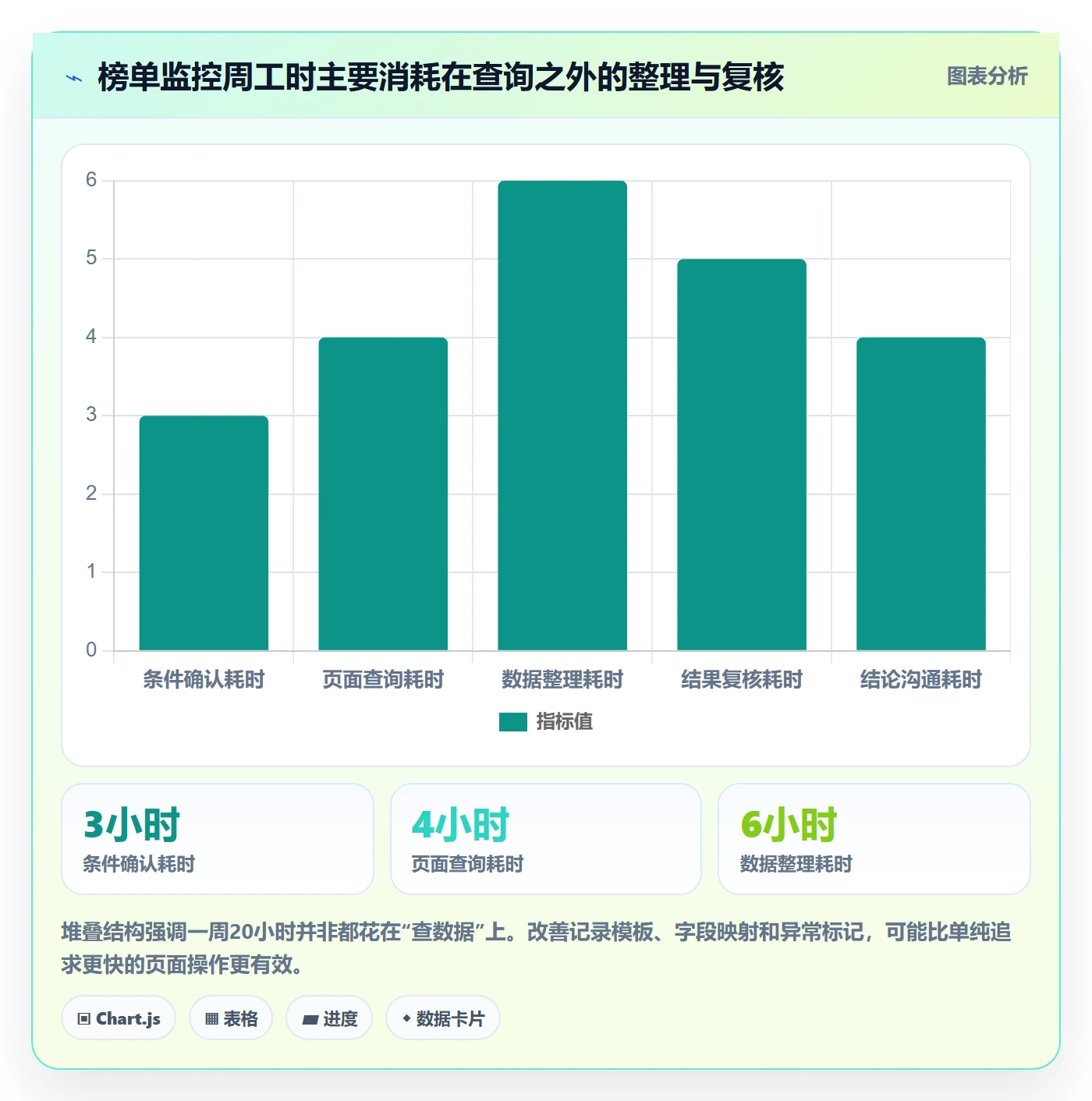Viewport: 1092px width, 1101px height.
Task: Click the y-axis value 6
Action: 91,180
